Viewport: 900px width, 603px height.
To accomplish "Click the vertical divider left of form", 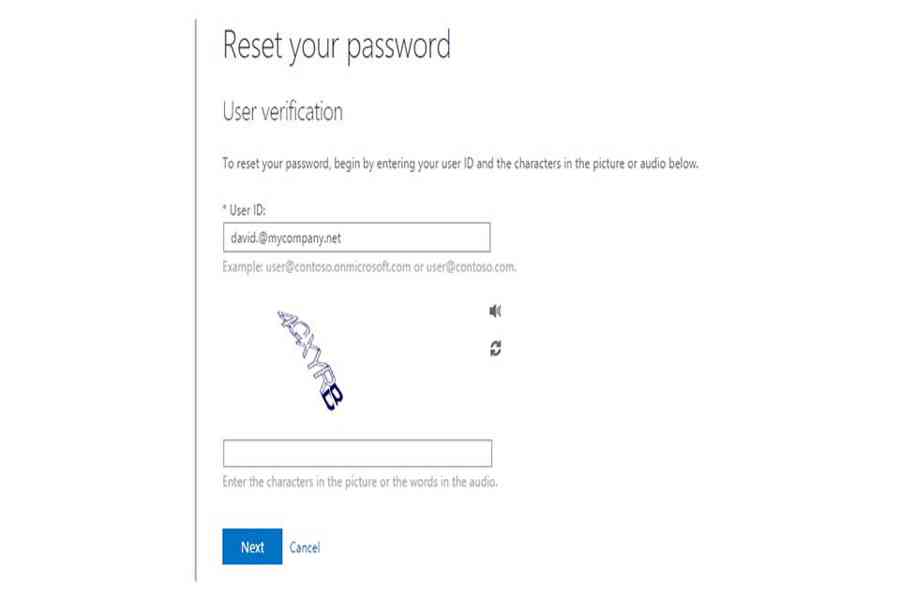I will 195,300.
